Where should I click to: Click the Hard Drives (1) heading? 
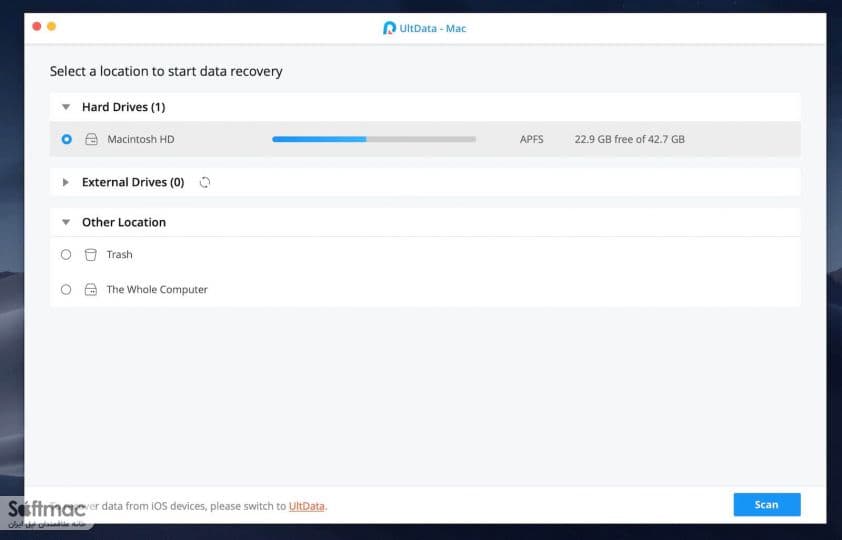124,107
